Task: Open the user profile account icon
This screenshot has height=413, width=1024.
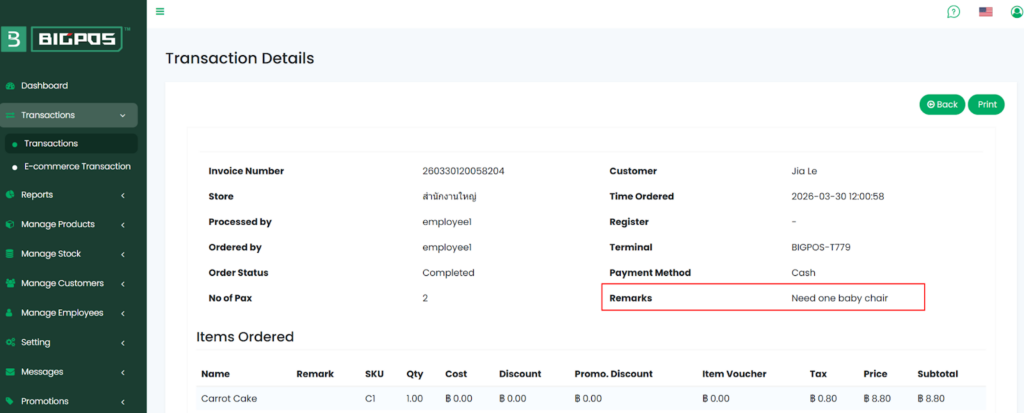Action: coord(1017,12)
